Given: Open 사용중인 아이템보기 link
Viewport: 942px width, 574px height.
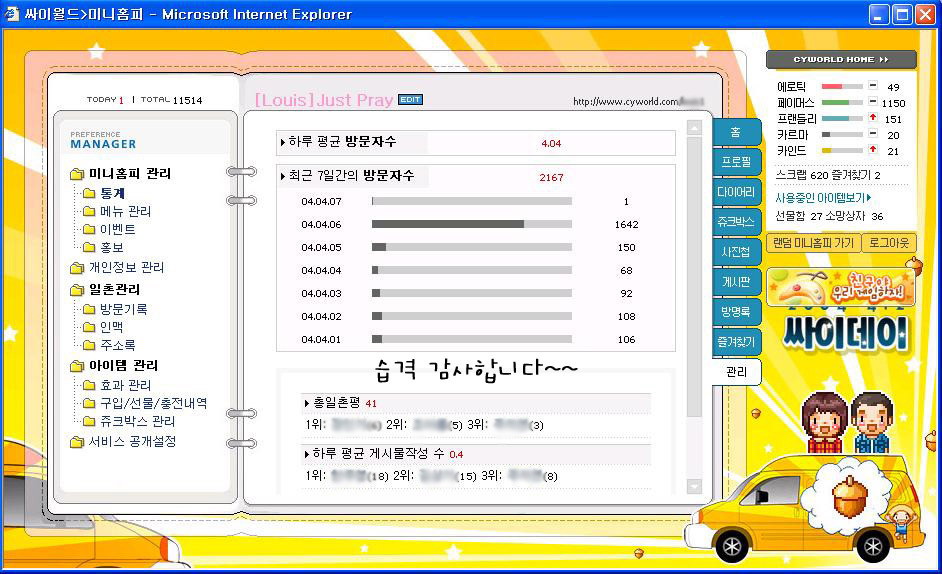Looking at the screenshot, I should pos(823,198).
